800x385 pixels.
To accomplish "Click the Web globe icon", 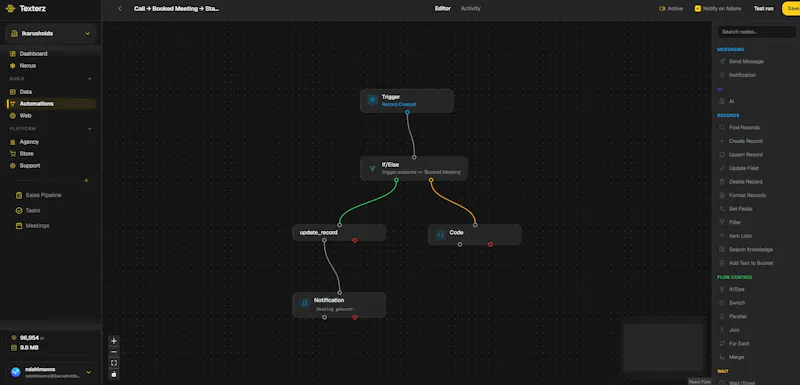I will pos(13,116).
